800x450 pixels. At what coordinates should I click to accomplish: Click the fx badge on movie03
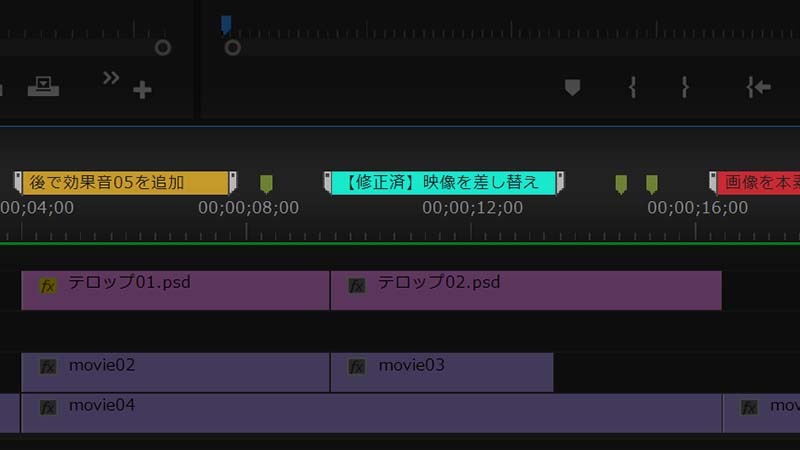(357, 367)
